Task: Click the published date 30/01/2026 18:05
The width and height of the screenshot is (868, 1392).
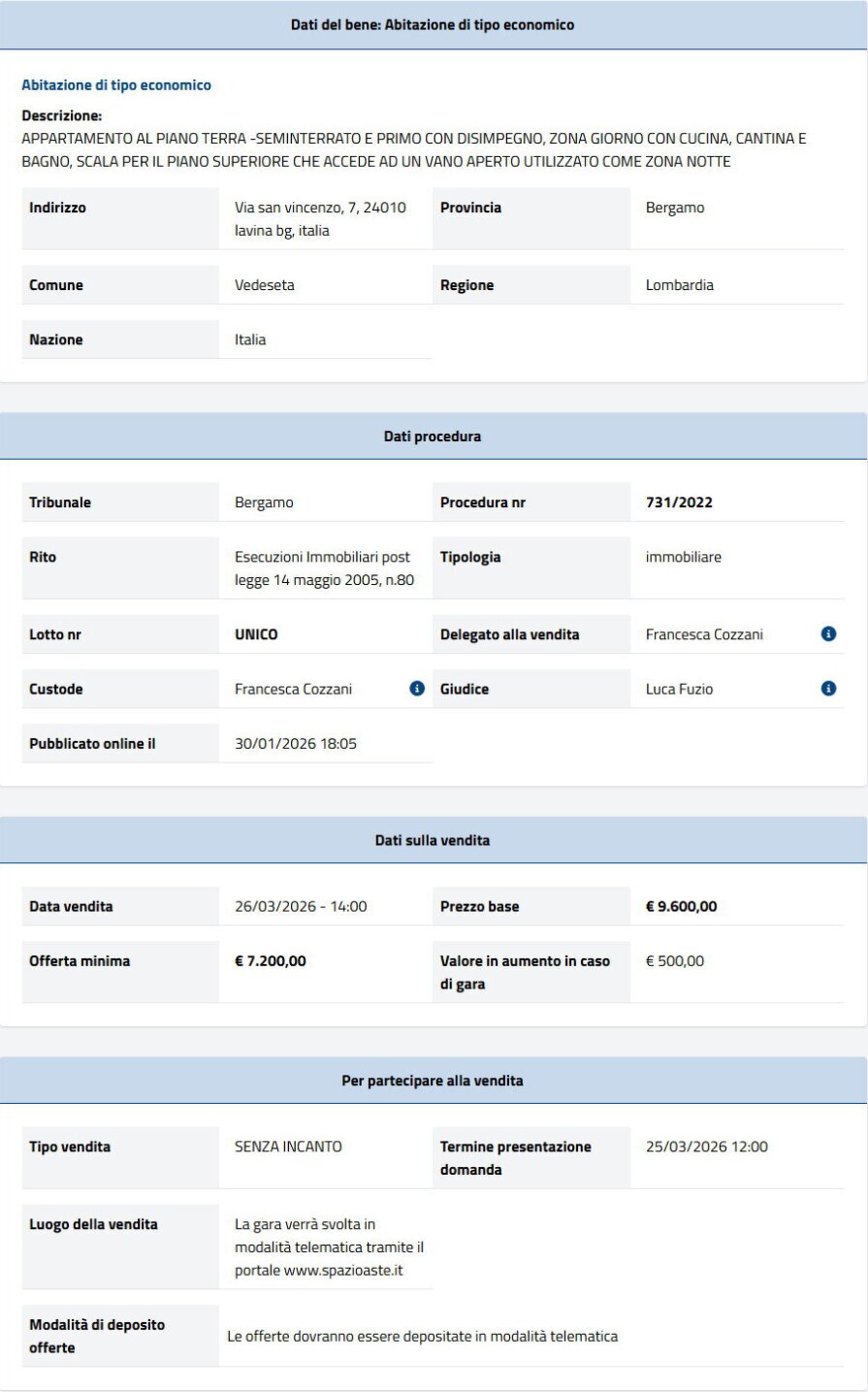Action: click(x=296, y=743)
